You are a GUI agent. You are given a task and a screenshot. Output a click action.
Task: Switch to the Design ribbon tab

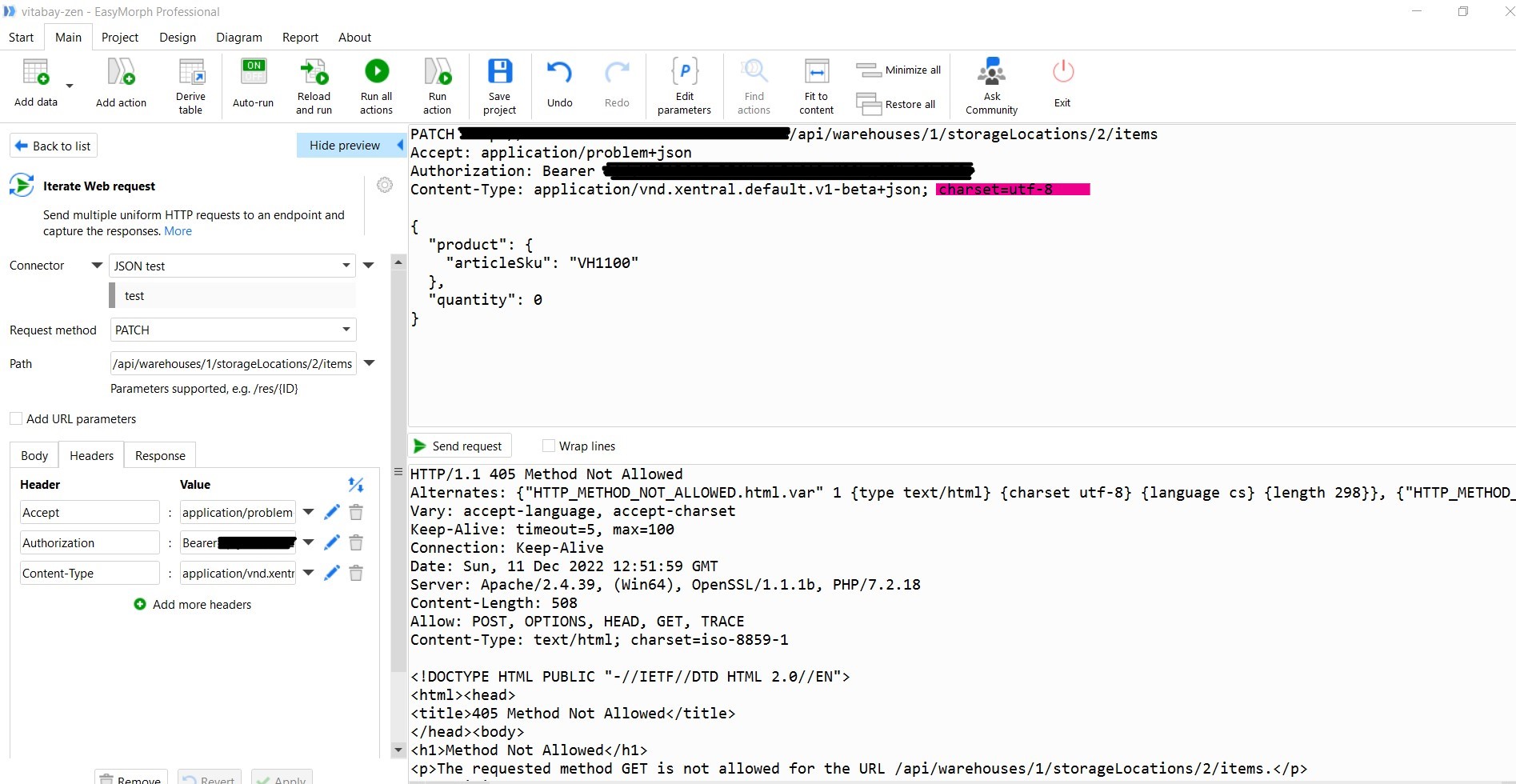pyautogui.click(x=178, y=38)
